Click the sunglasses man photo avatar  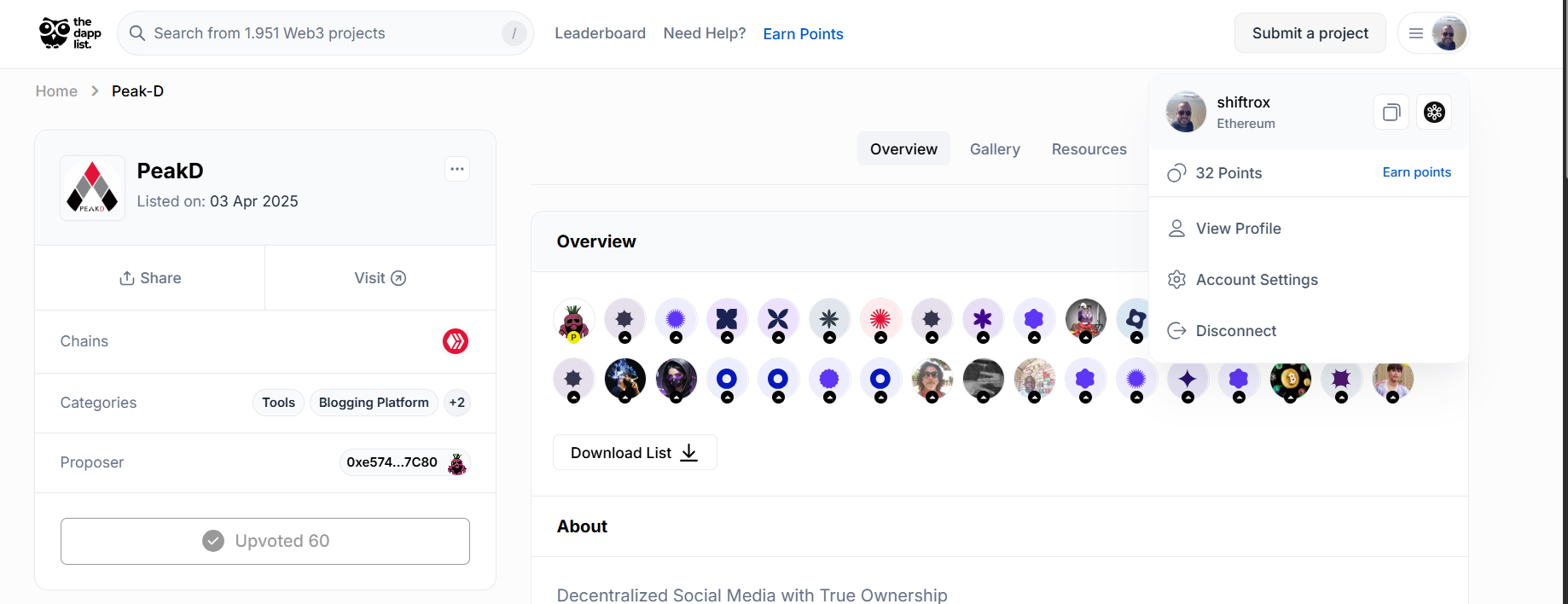932,379
